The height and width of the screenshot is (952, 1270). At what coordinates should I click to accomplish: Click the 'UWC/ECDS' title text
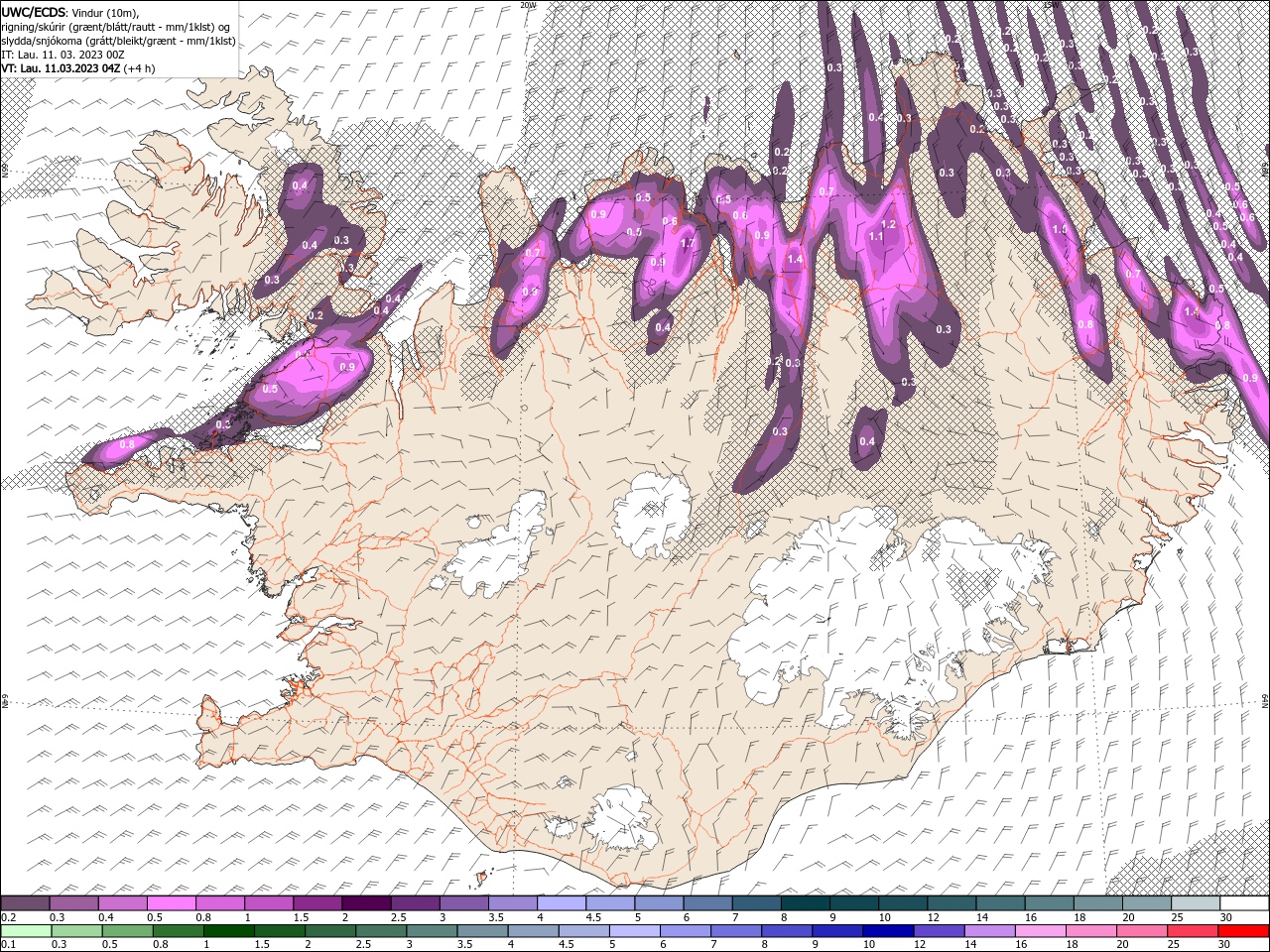pos(33,11)
